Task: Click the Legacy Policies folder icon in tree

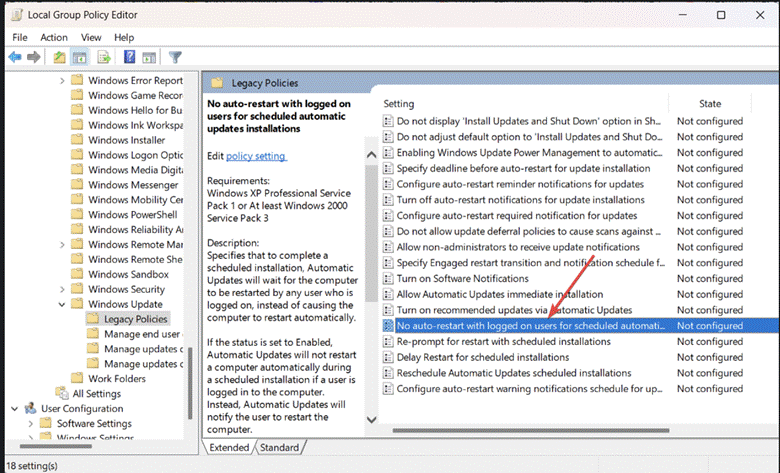Action: (93, 319)
